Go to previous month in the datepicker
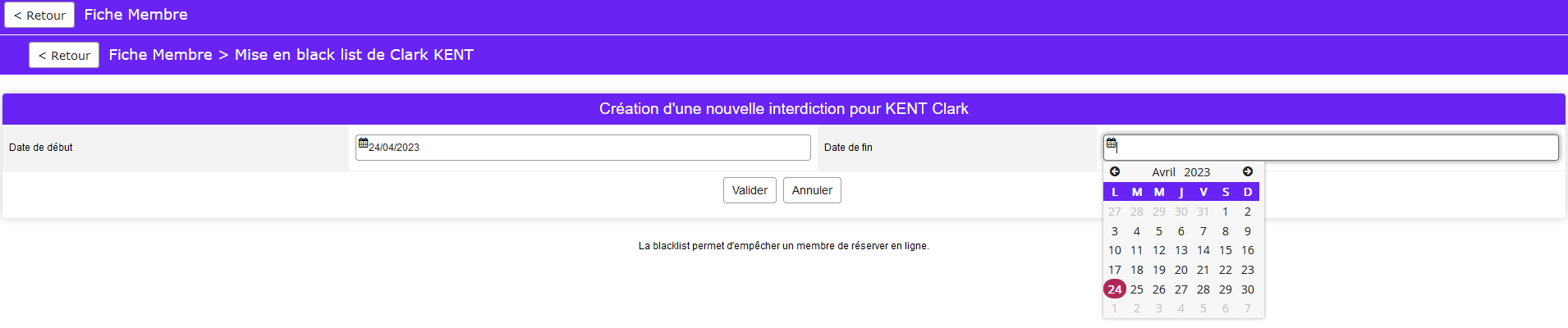 coord(1115,171)
